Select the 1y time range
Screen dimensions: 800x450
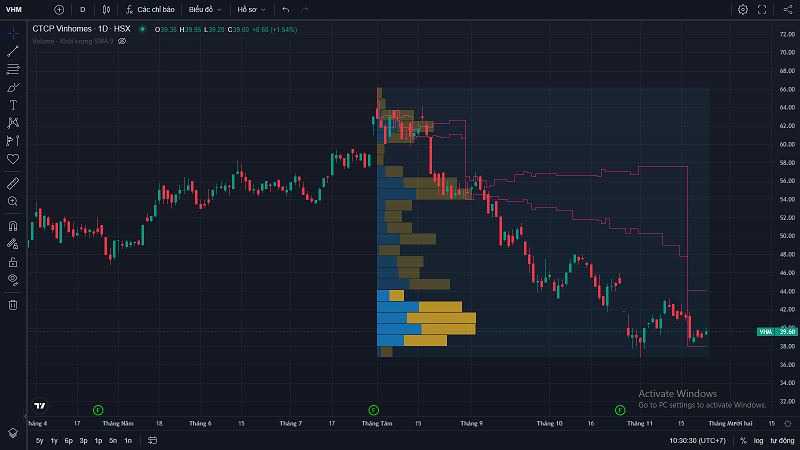(x=54, y=440)
